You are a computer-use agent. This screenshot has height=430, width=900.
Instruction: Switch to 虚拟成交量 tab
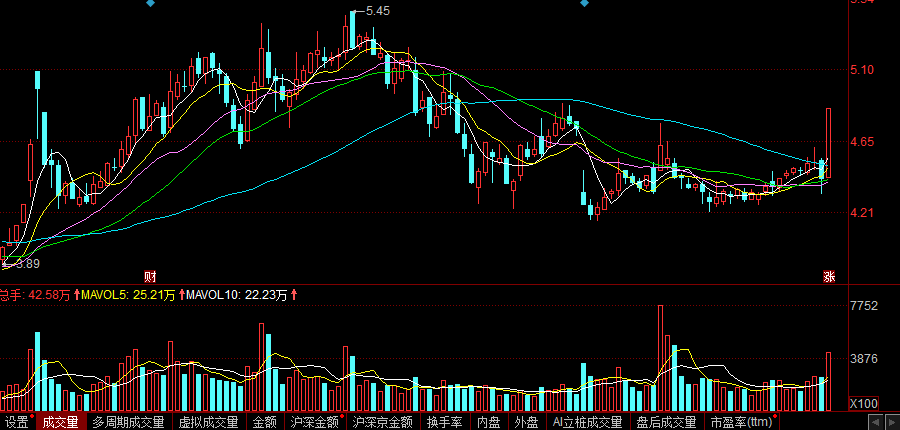[x=208, y=422]
